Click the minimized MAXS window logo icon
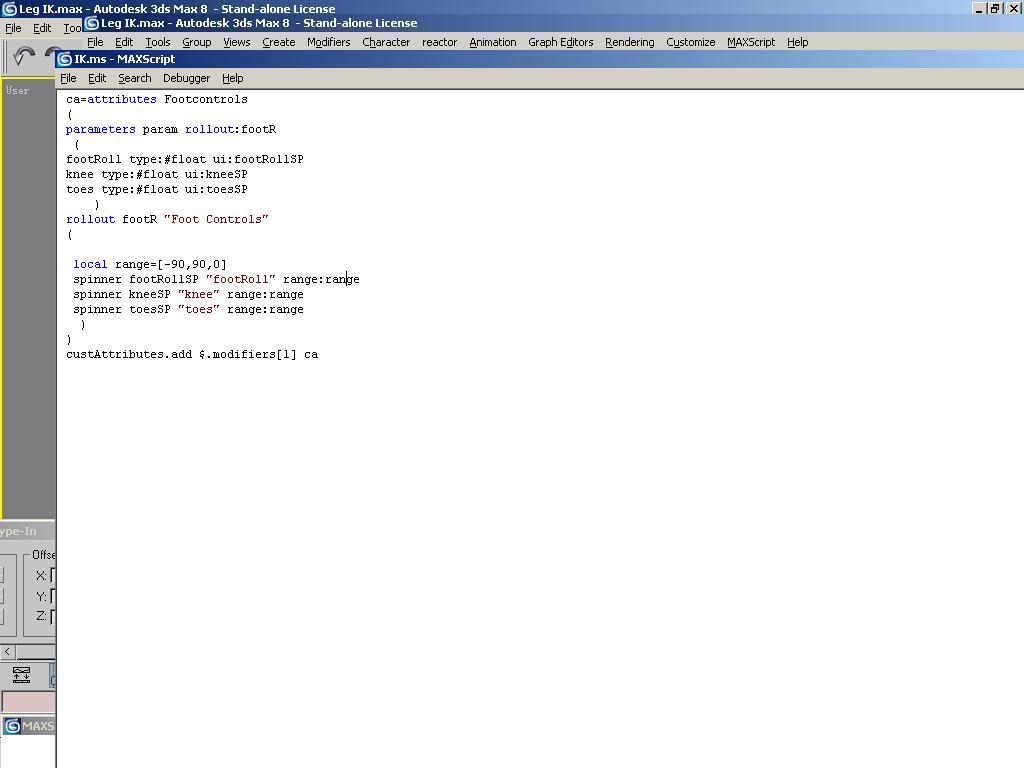 point(12,726)
